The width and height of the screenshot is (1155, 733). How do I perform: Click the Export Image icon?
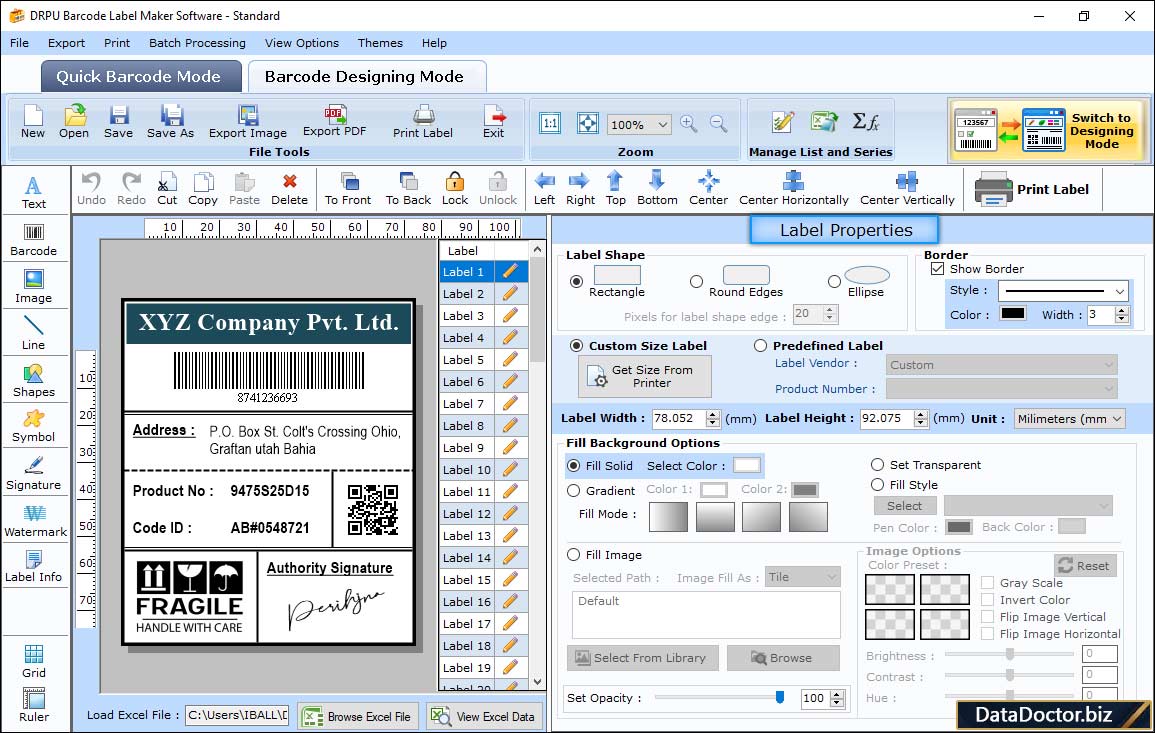pos(248,122)
